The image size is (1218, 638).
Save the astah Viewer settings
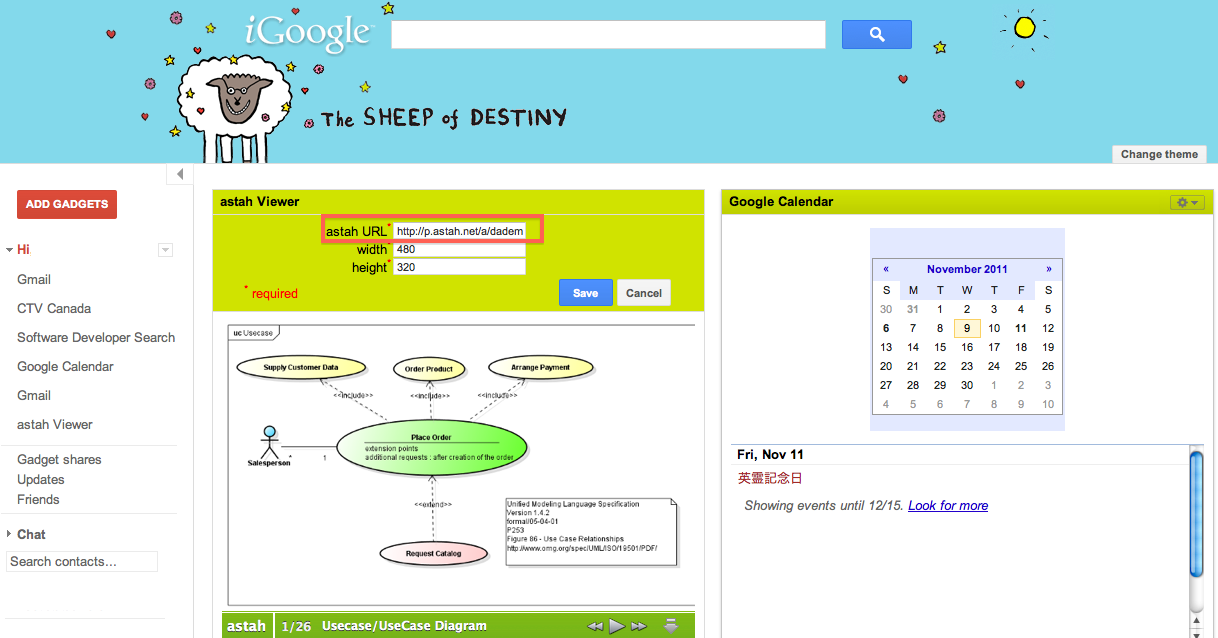(x=585, y=293)
